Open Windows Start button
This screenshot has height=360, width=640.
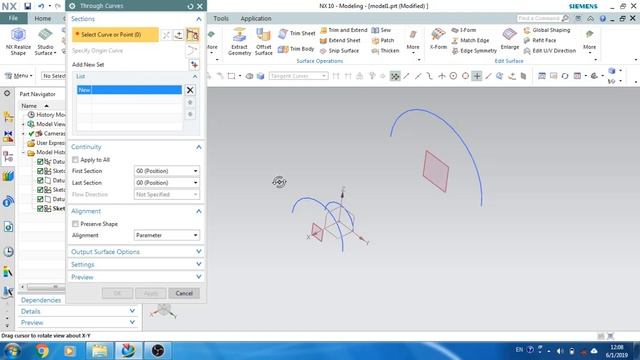(x=11, y=351)
